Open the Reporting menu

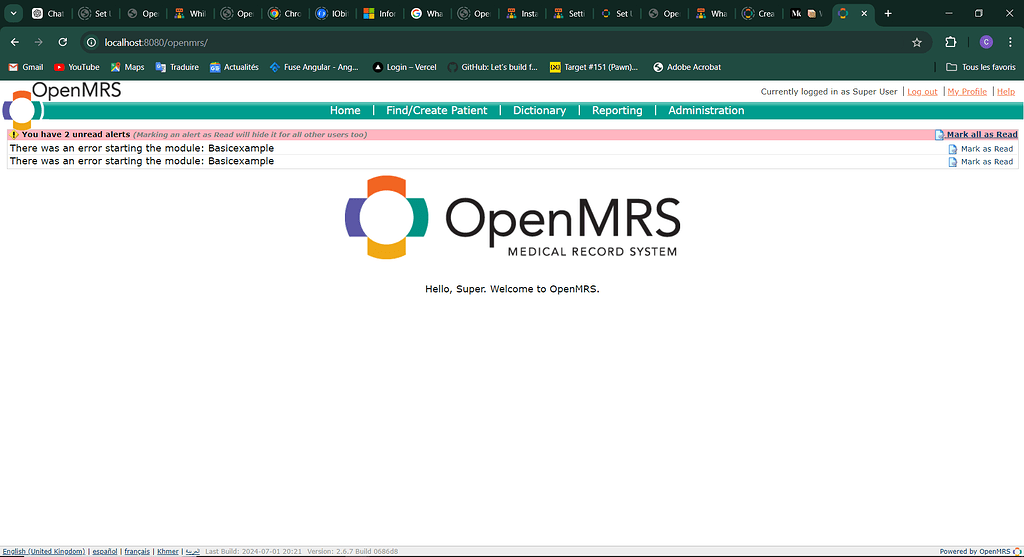tap(617, 110)
